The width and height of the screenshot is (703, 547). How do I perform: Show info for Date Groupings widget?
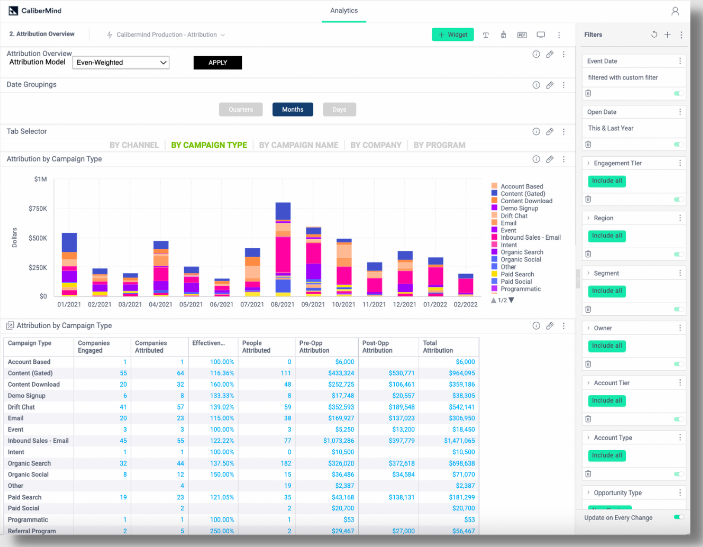click(x=536, y=85)
